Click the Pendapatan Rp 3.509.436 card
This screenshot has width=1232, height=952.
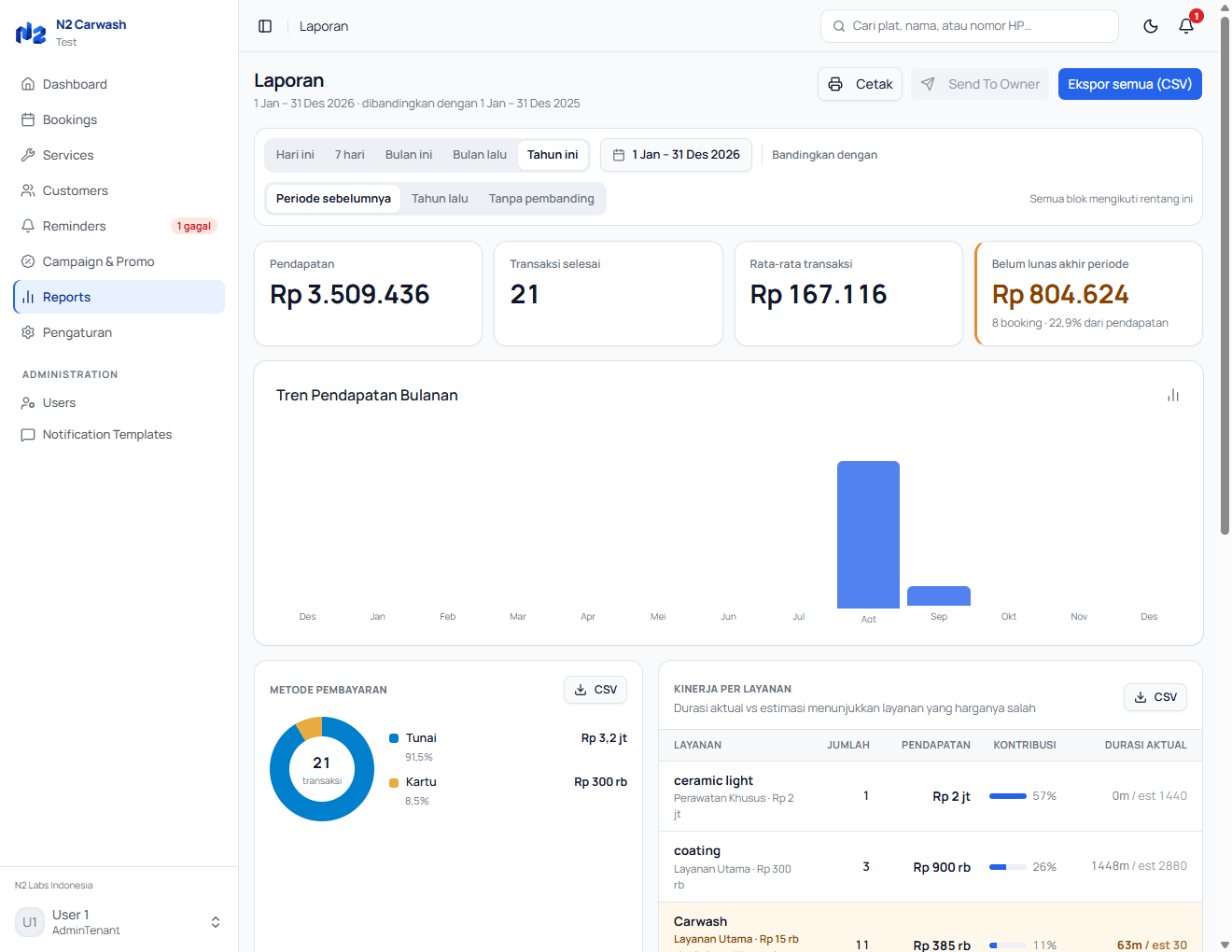tap(368, 293)
